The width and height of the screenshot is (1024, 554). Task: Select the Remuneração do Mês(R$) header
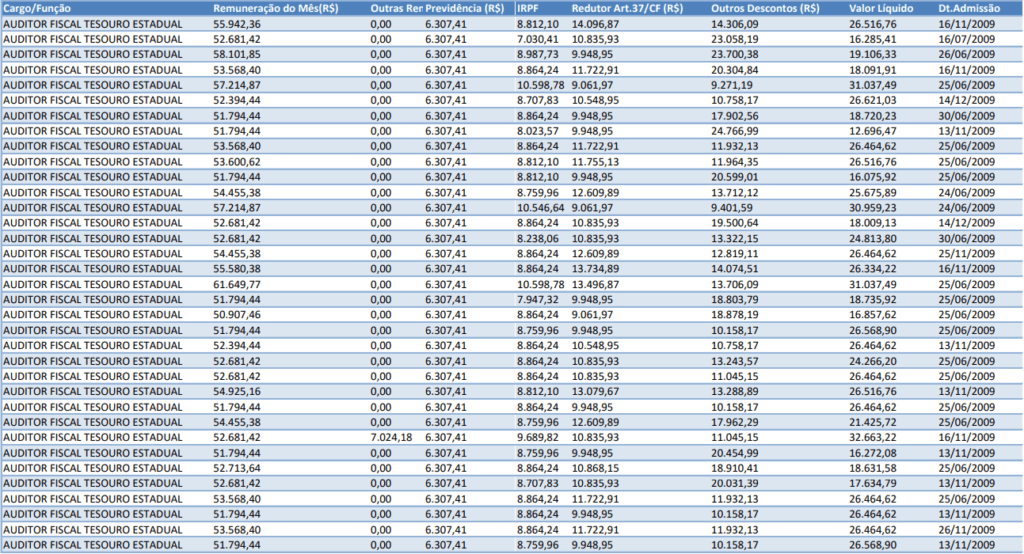275,8
